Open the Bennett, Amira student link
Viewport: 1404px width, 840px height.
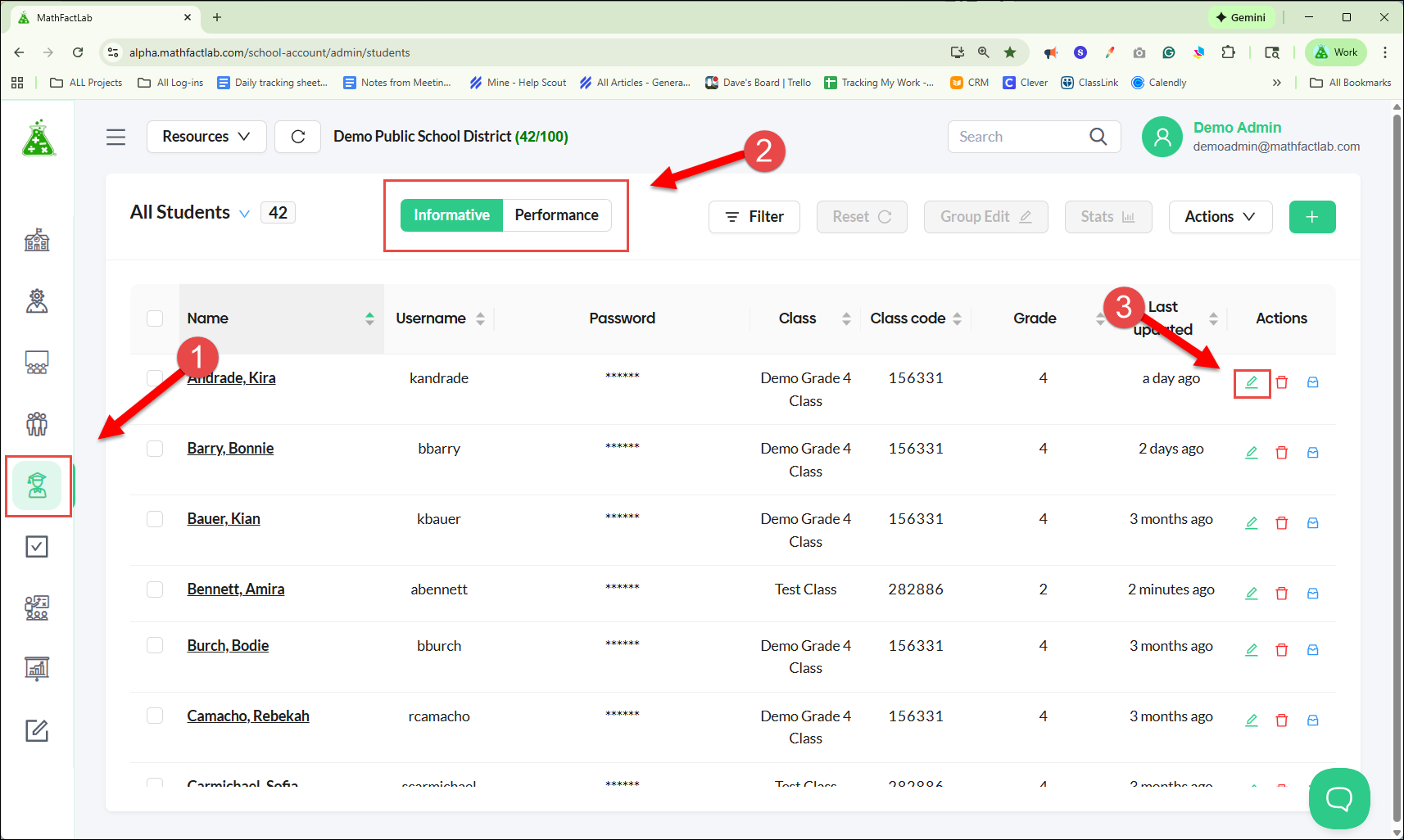[x=236, y=589]
